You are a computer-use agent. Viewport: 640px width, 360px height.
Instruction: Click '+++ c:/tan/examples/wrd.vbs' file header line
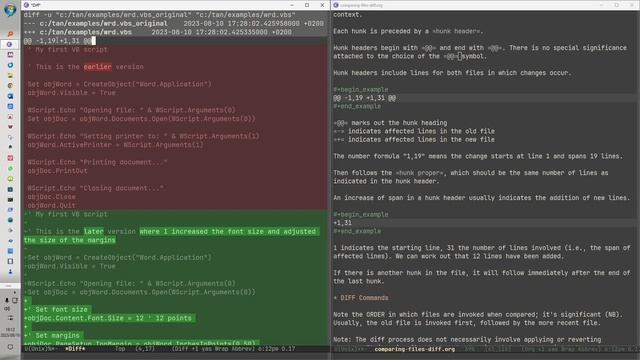[x=158, y=32]
